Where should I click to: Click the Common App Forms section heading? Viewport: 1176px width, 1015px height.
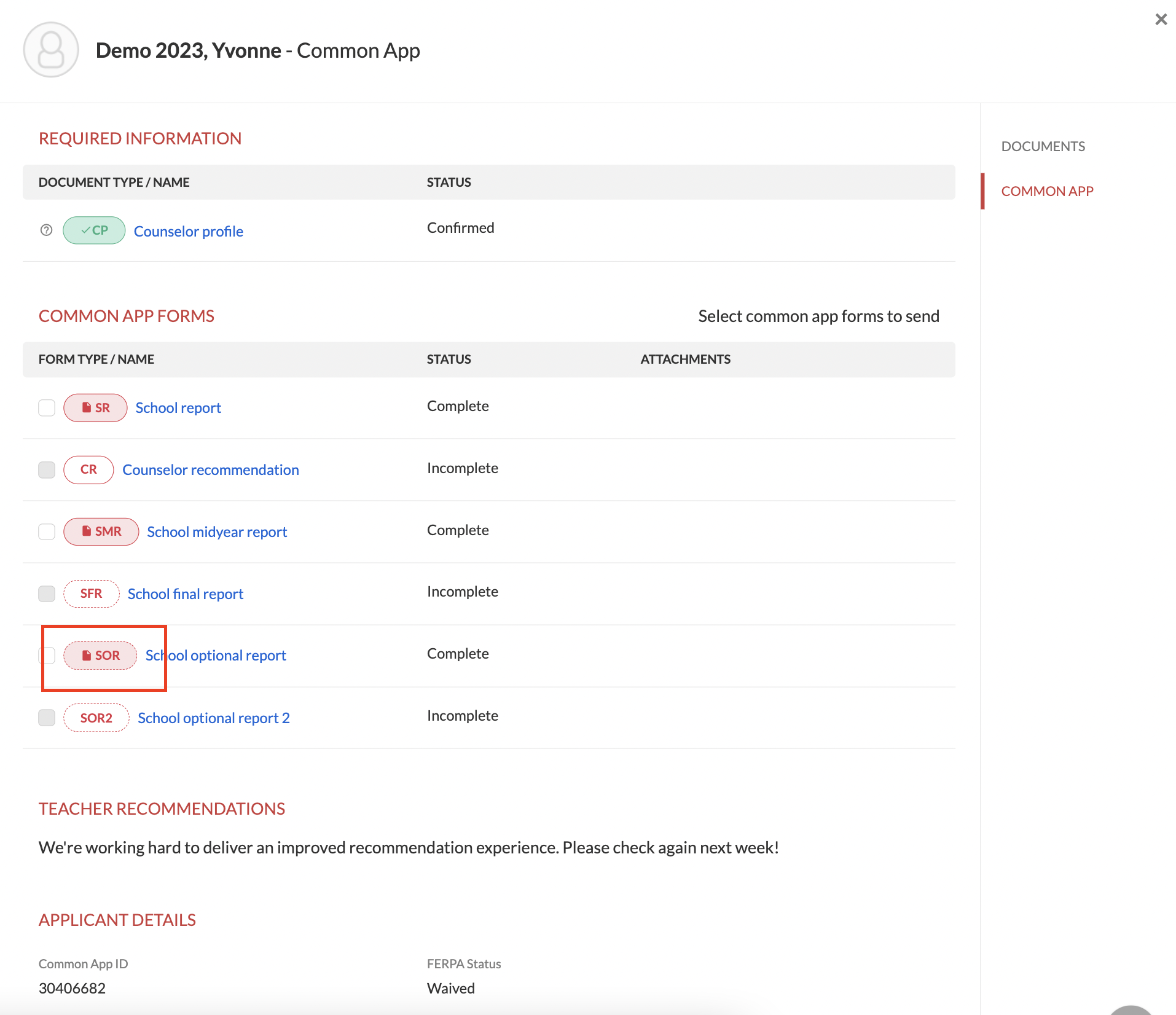126,316
